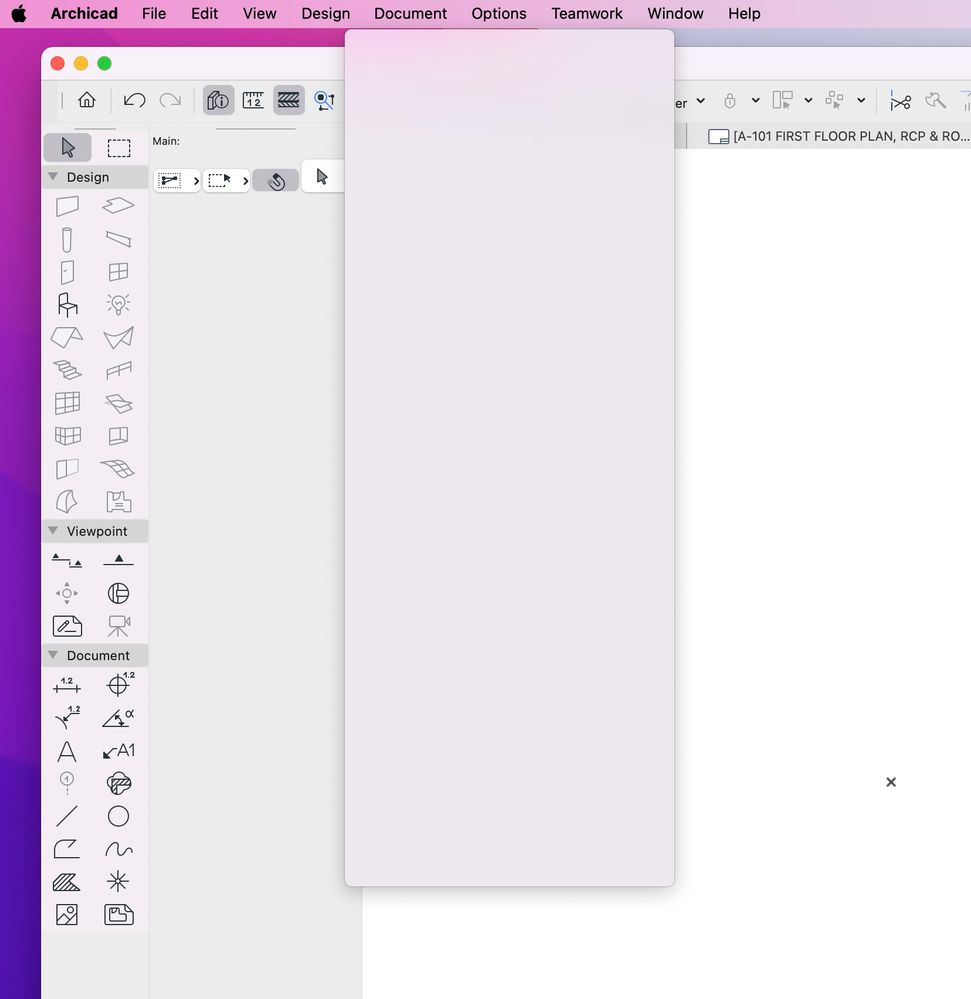The height and width of the screenshot is (999, 971).
Task: Select the Wall tool
Action: [x=67, y=206]
